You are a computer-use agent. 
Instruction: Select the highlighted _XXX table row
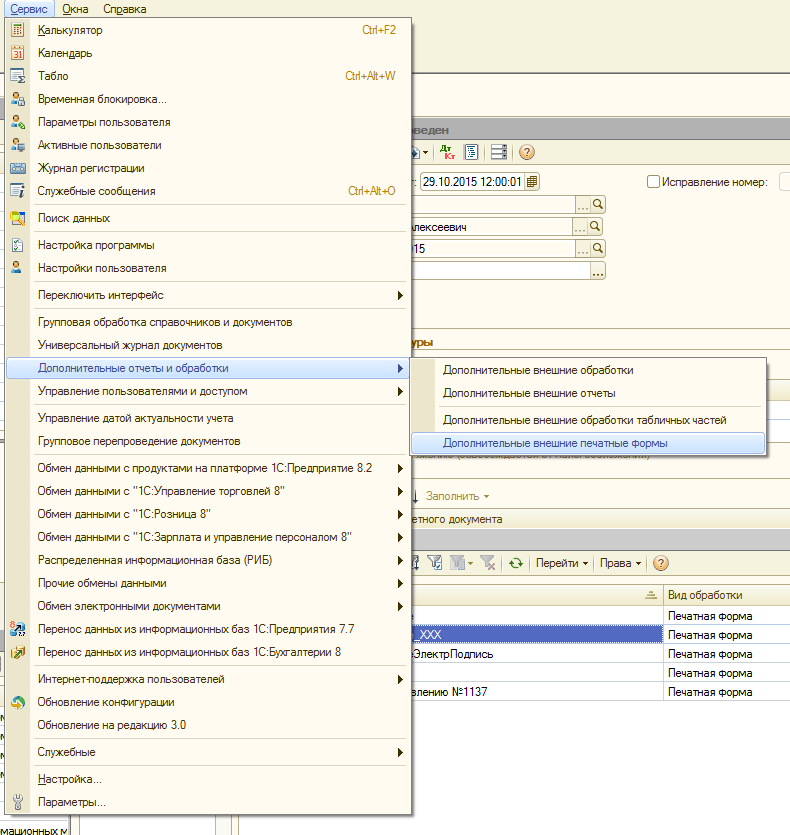point(535,634)
